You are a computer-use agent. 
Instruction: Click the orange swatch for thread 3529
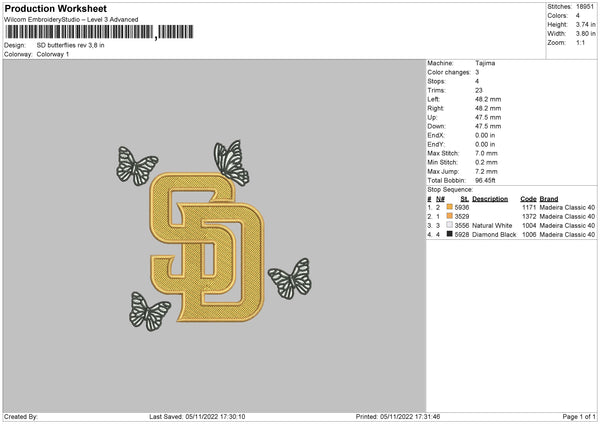coord(450,216)
